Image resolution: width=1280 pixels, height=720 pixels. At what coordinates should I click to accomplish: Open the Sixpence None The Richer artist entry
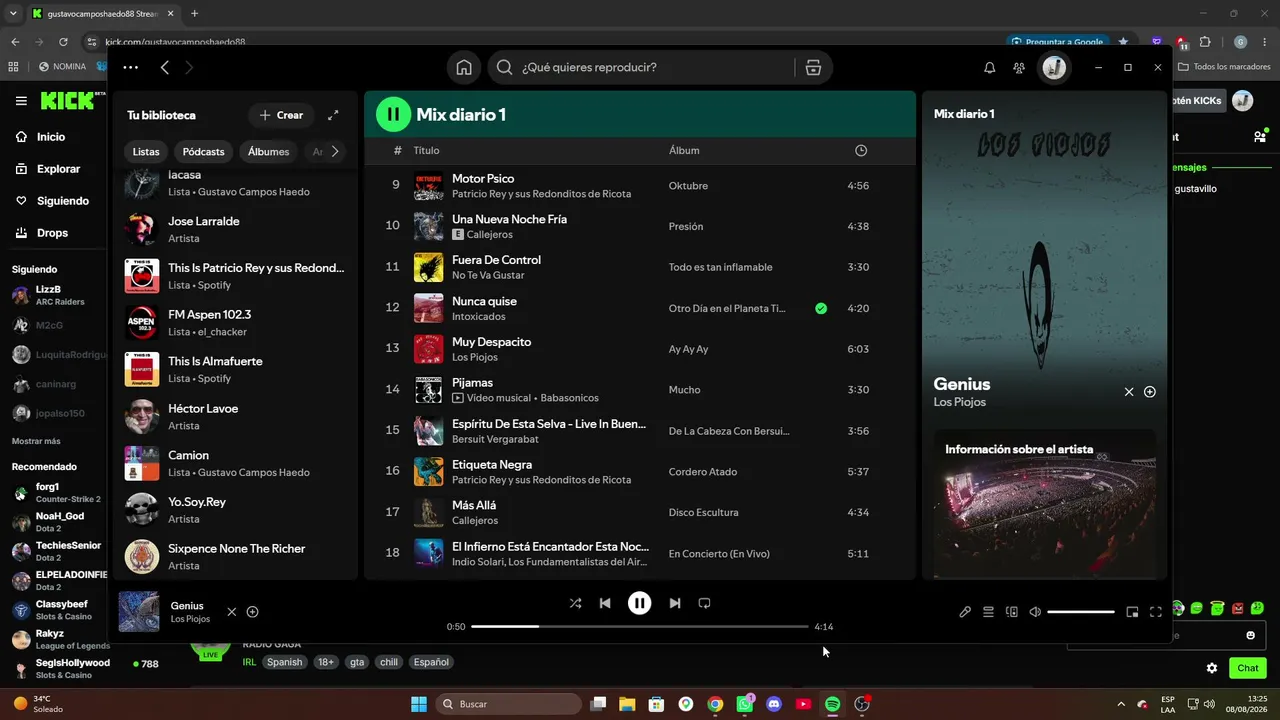(235, 556)
